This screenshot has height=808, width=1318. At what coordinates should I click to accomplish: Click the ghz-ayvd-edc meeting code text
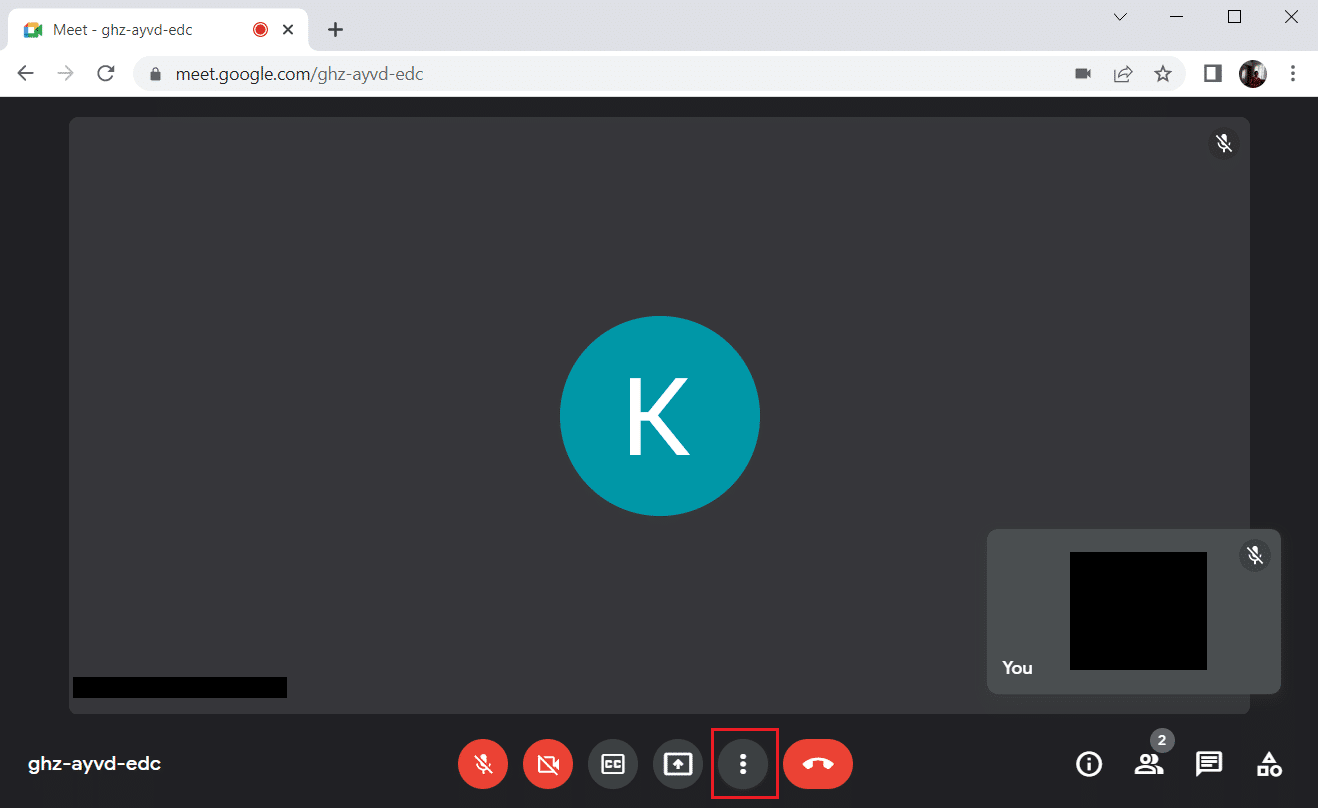(x=94, y=764)
